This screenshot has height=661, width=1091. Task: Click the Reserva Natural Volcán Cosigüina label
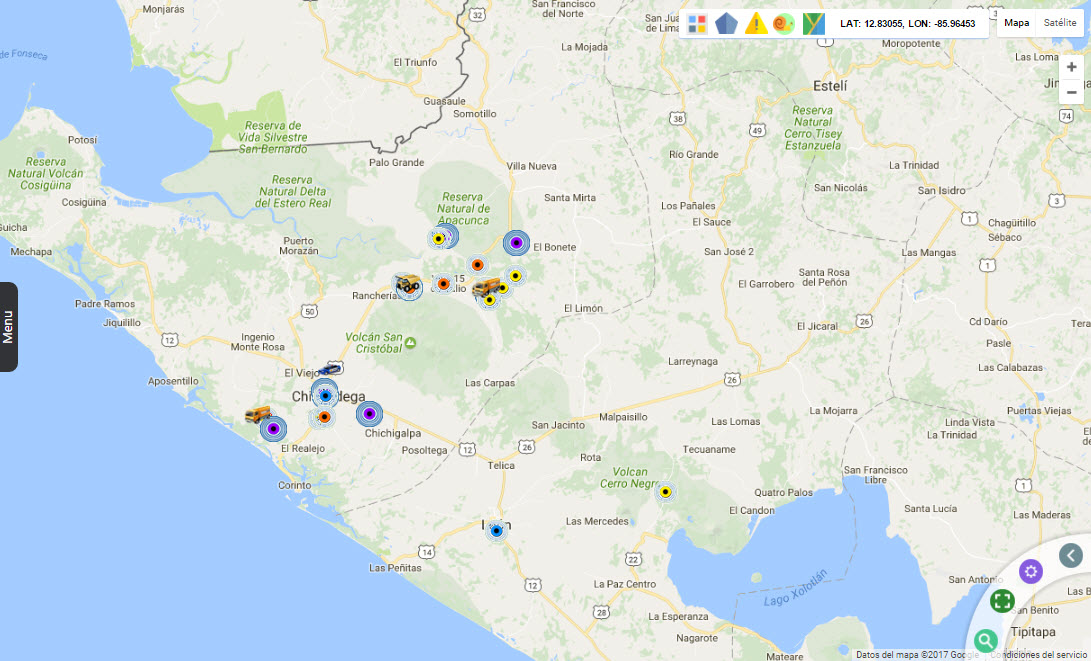tap(46, 173)
